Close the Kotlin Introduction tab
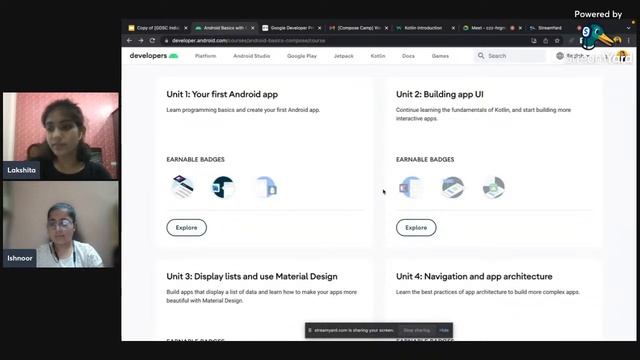 453,28
